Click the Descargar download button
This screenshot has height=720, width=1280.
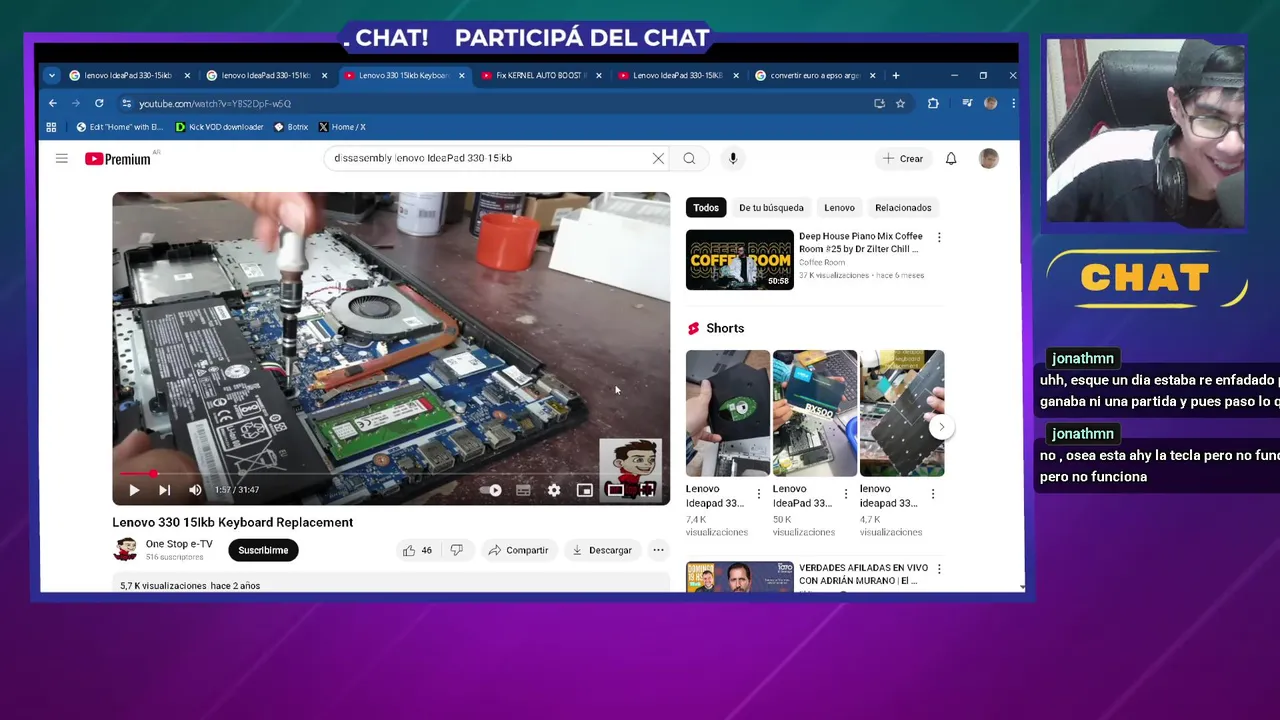point(601,550)
